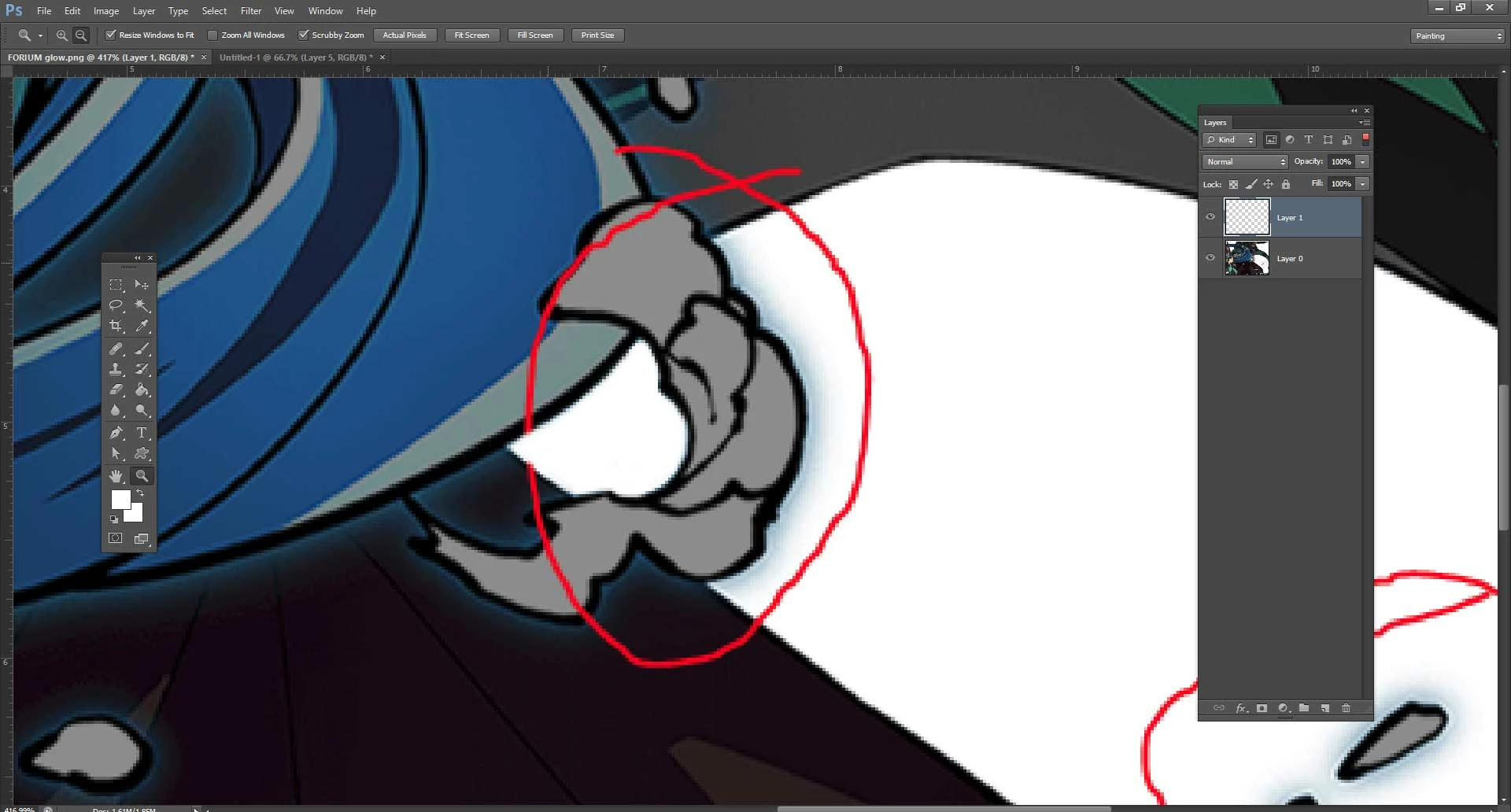This screenshot has height=812, width=1511.
Task: Select the Crop tool
Action: point(116,326)
